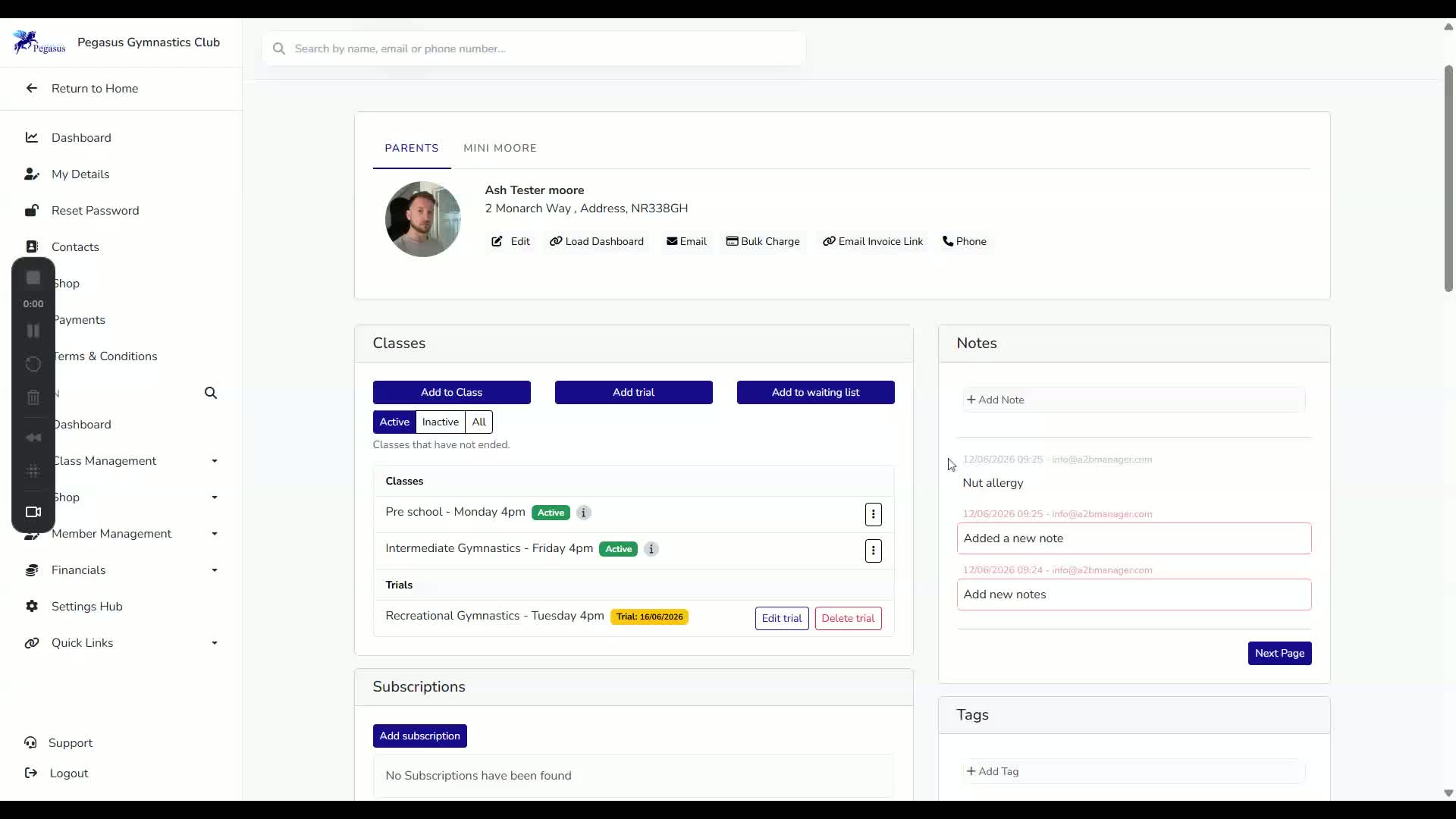Image resolution: width=1456 pixels, height=819 pixels.
Task: Show info for Pre school Monday class
Action: [x=583, y=513]
